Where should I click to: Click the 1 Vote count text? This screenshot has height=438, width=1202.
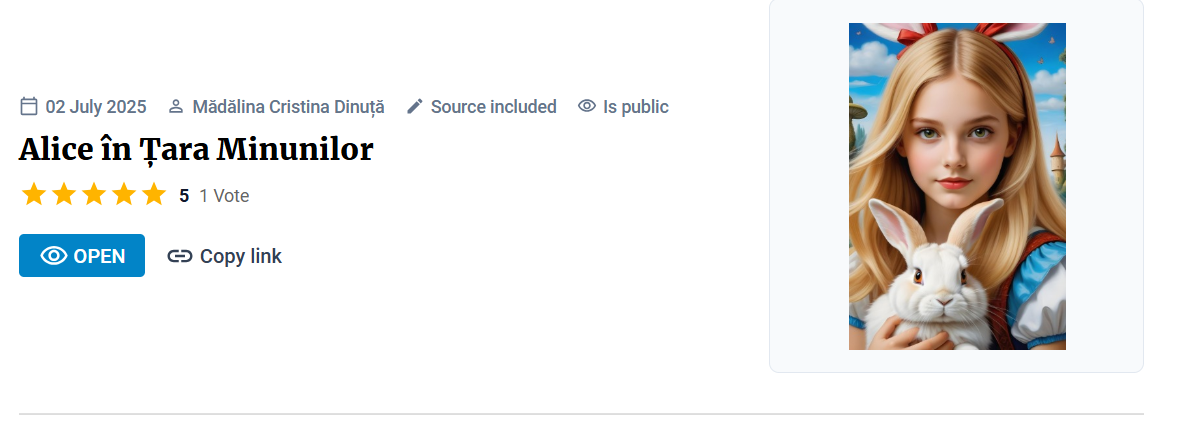tap(224, 196)
